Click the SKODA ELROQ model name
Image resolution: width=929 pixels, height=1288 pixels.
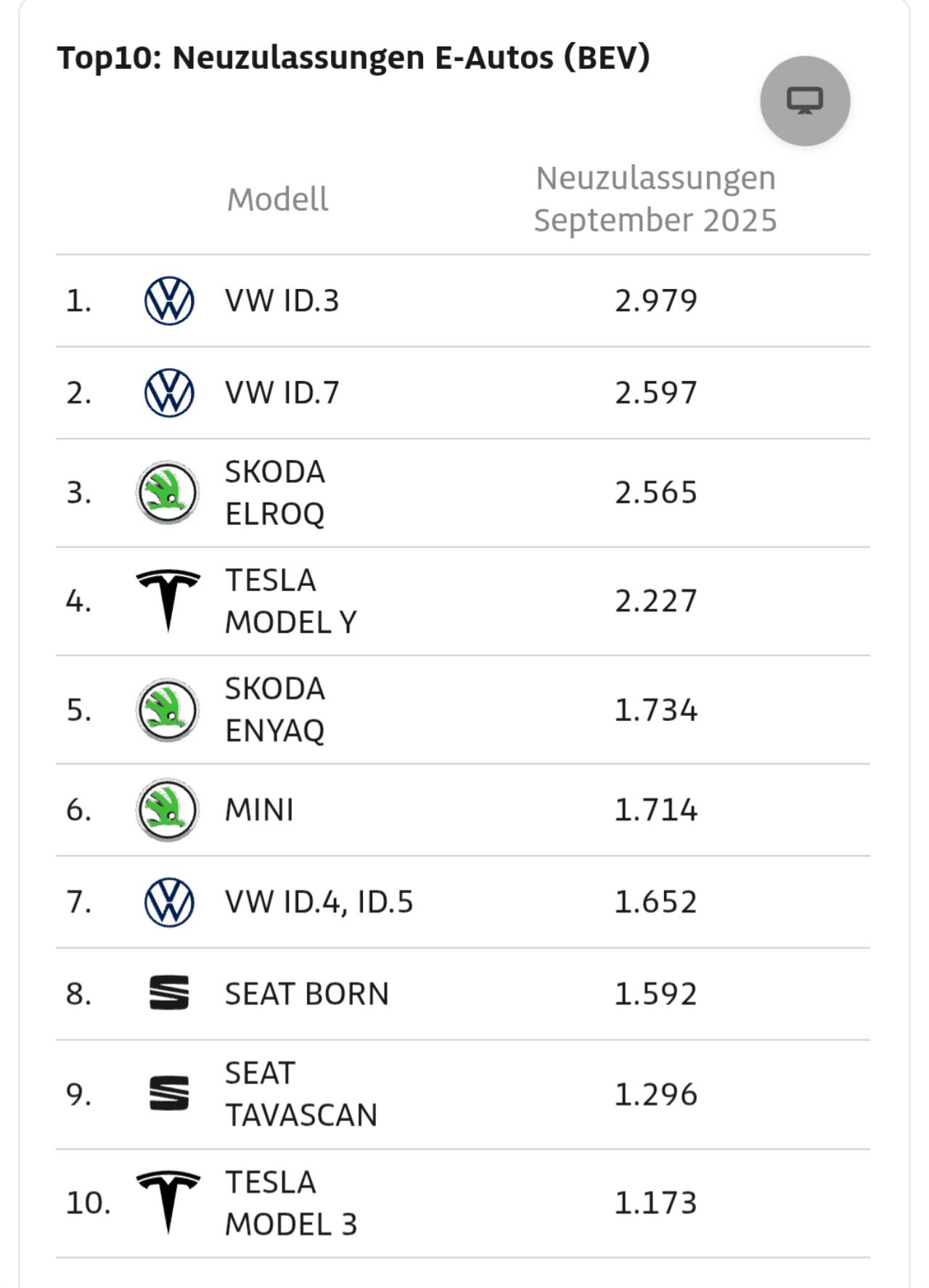point(274,493)
